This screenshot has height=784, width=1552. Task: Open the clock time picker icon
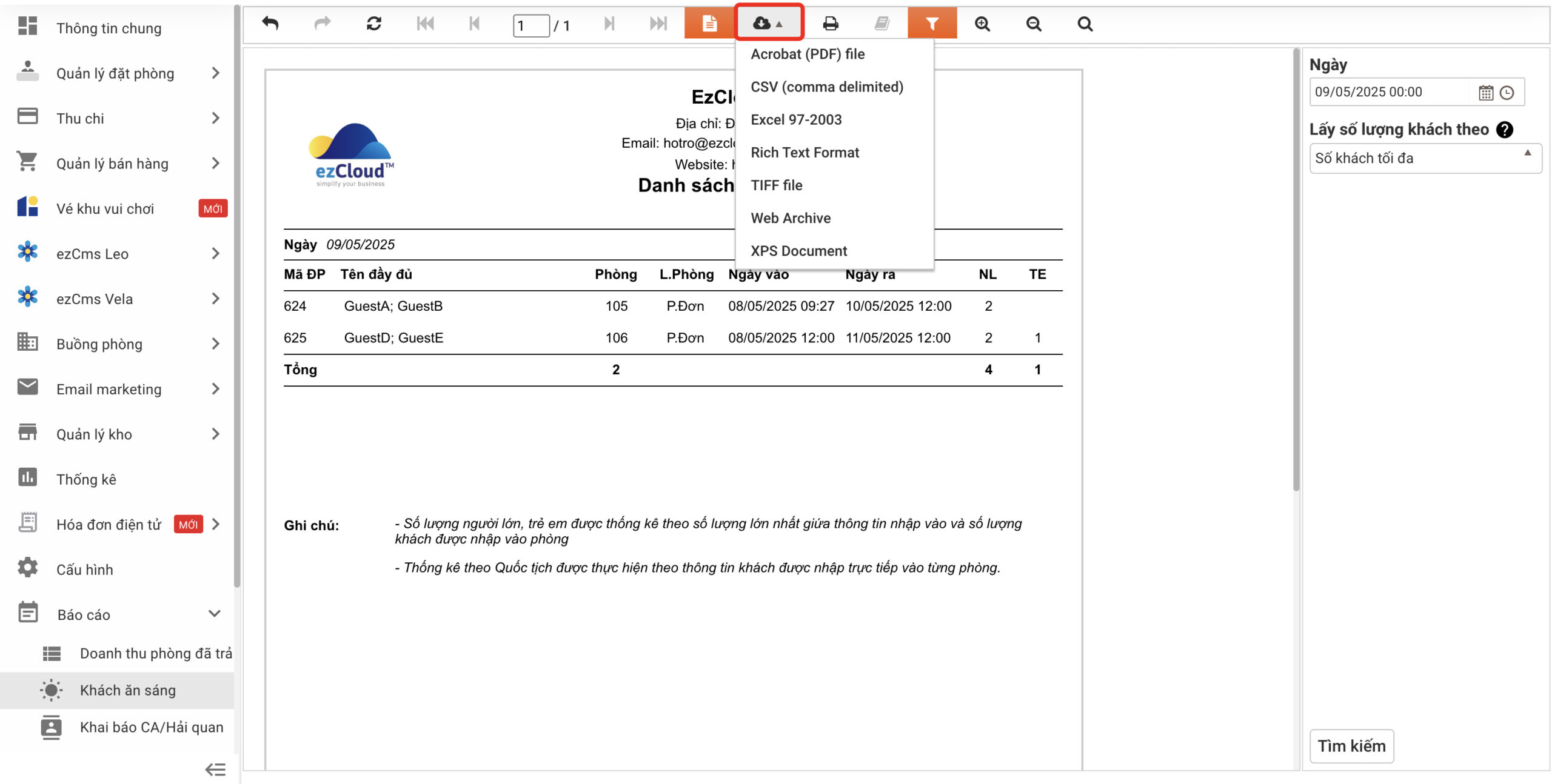1507,93
